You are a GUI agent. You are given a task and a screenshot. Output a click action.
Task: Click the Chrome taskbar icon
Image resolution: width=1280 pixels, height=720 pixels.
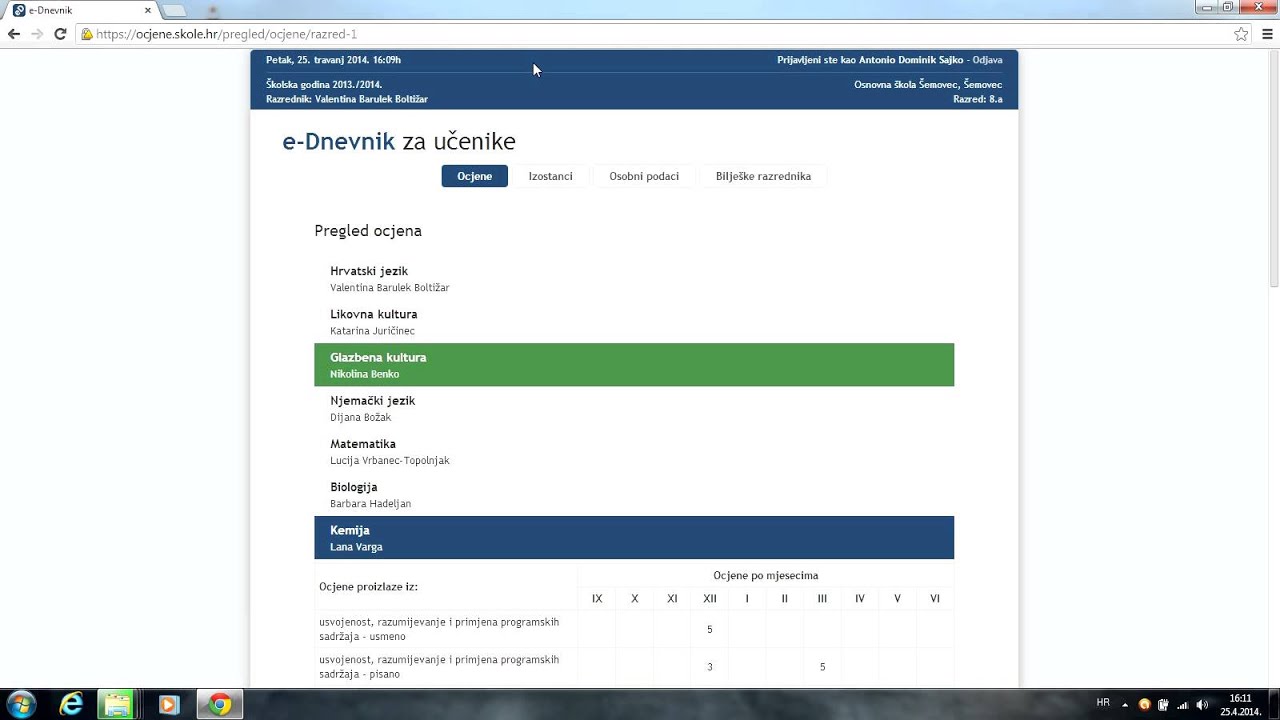click(x=220, y=705)
